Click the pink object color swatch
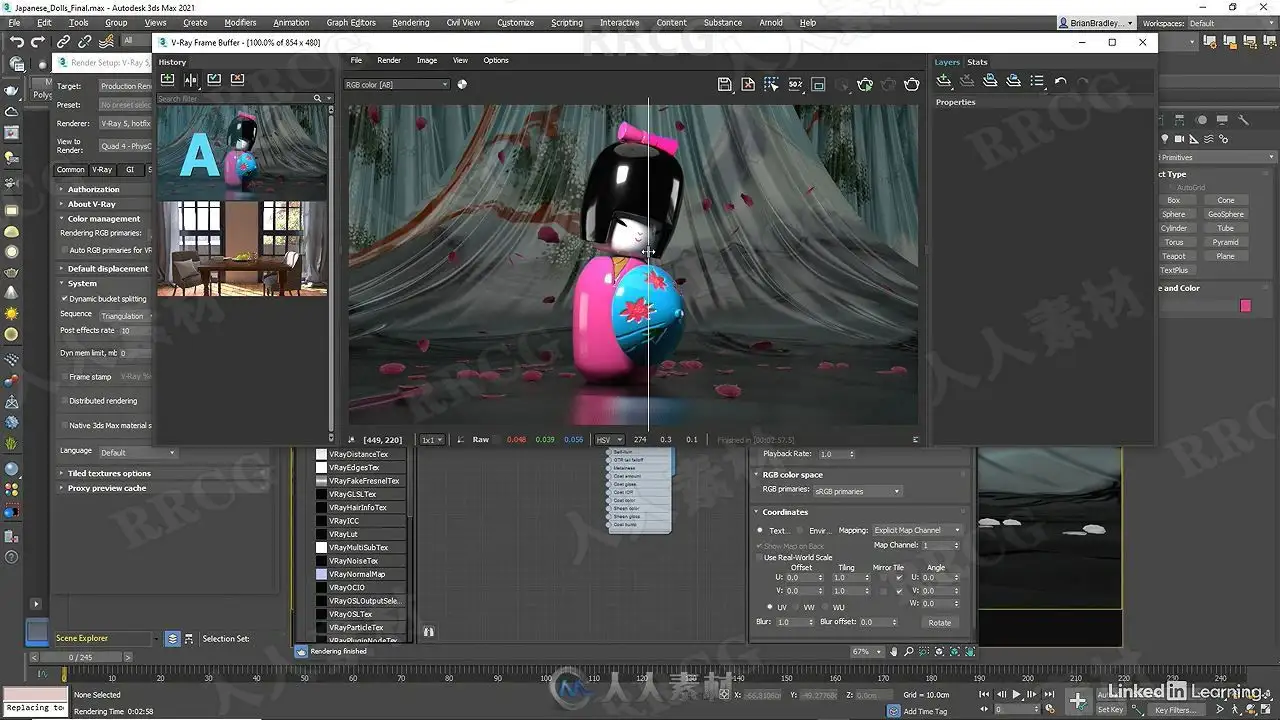The image size is (1280, 720). (x=1245, y=306)
